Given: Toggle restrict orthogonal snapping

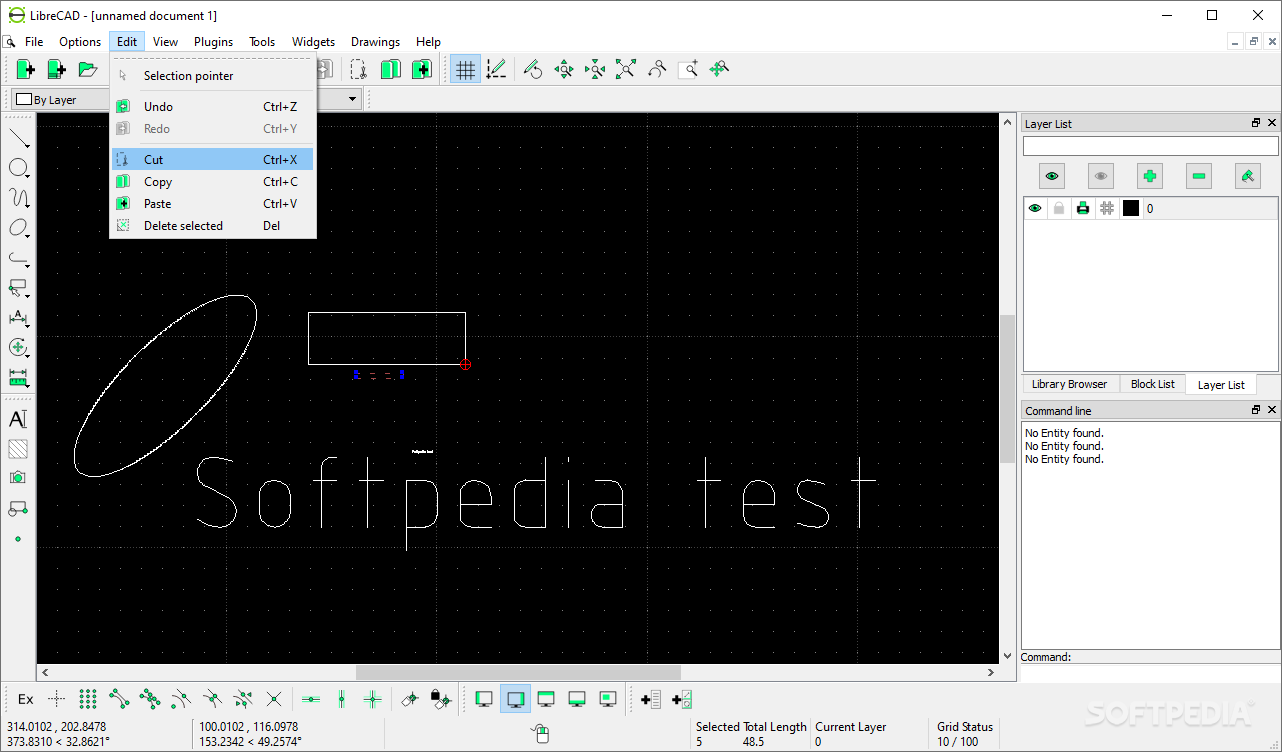Looking at the screenshot, I should point(373,699).
